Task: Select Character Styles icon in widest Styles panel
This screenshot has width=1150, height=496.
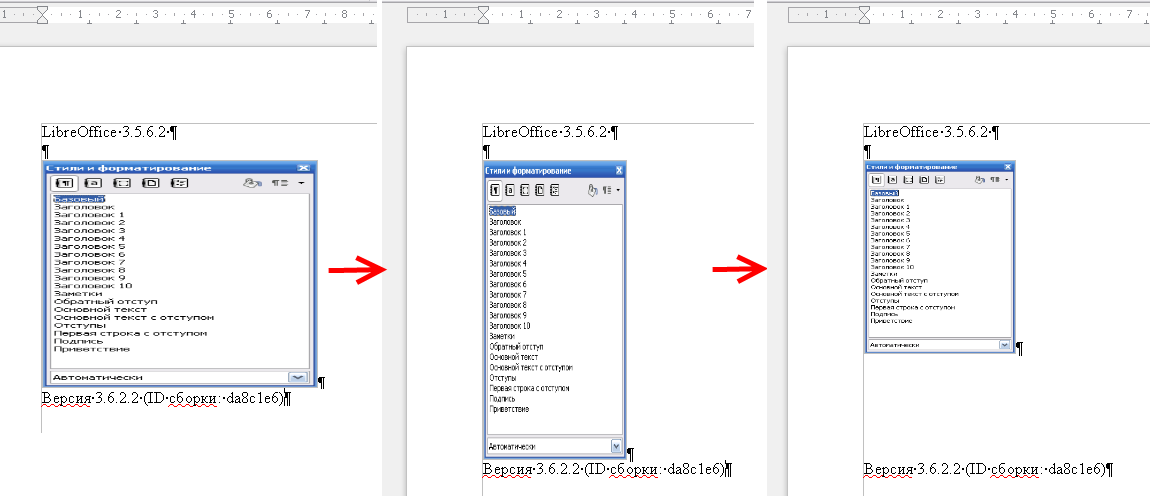Action: [93, 183]
